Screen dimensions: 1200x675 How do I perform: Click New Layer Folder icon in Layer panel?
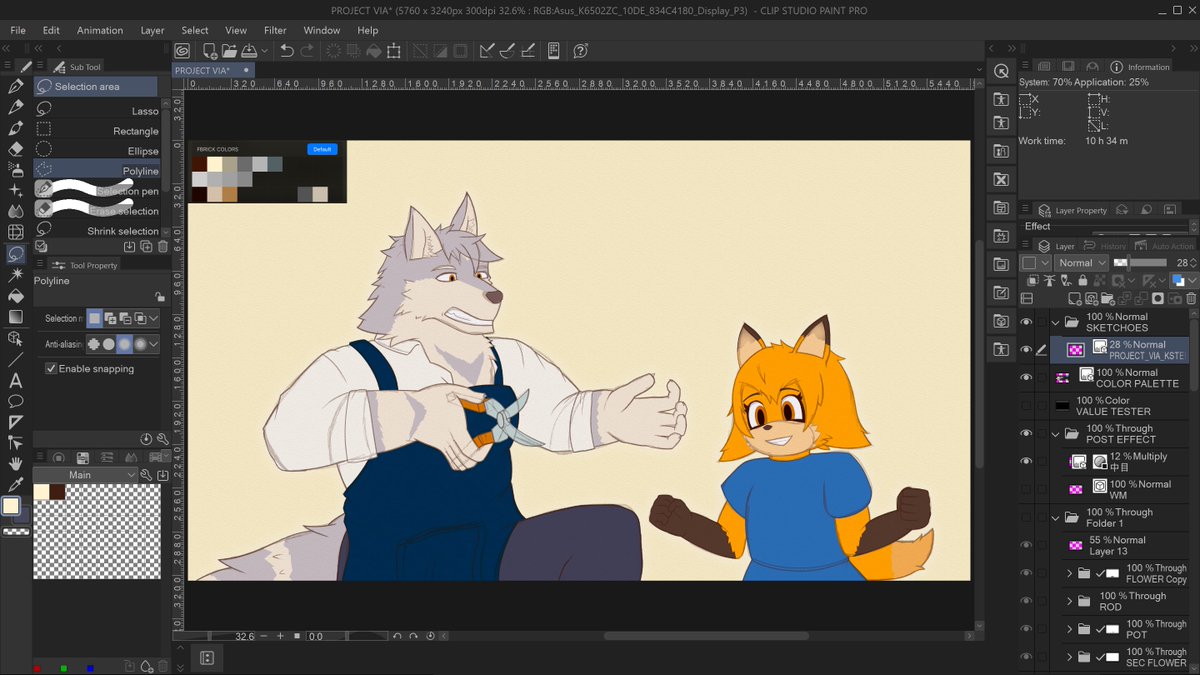coord(1106,298)
